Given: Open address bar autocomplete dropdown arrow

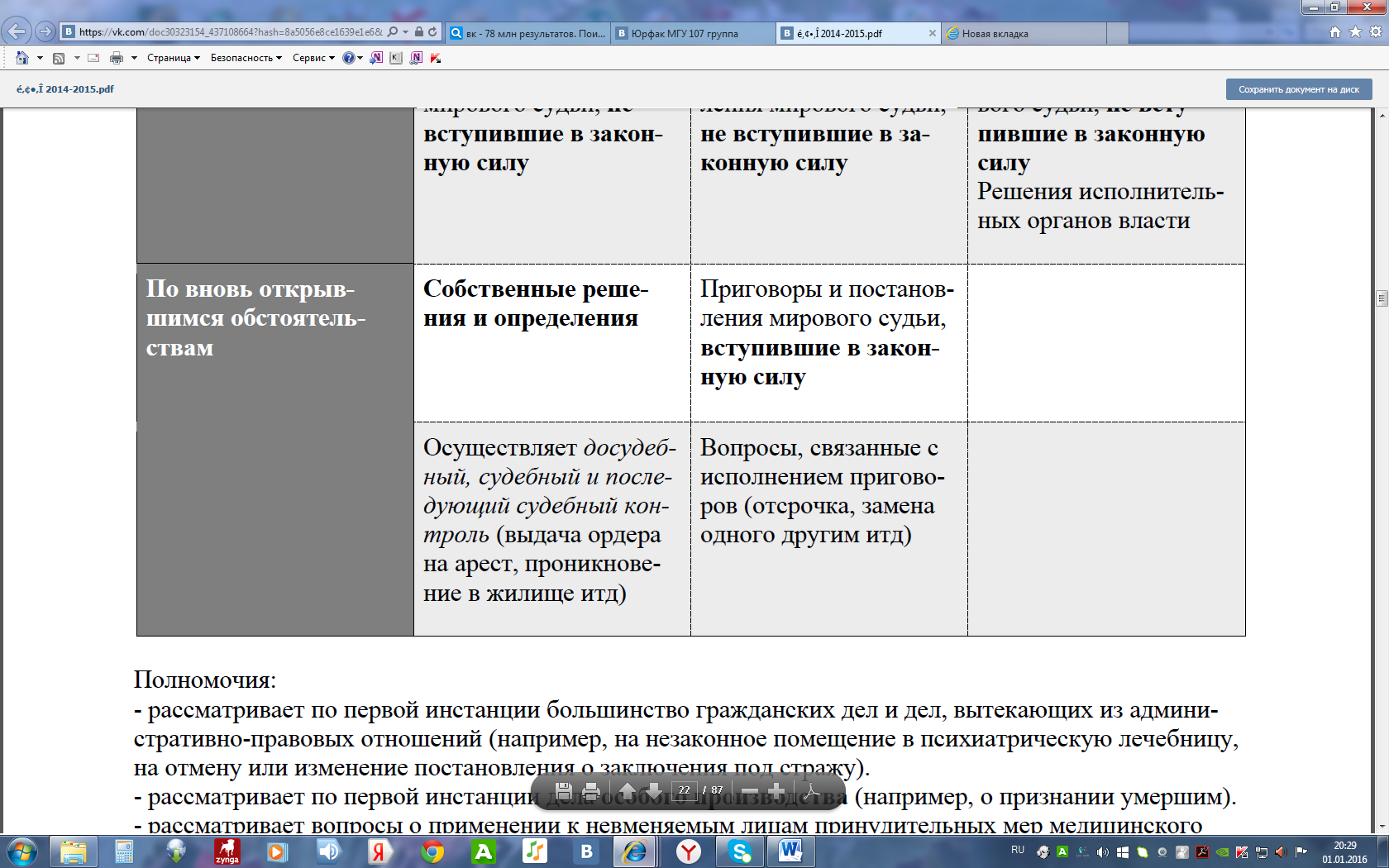Looking at the screenshot, I should pyautogui.click(x=406, y=32).
